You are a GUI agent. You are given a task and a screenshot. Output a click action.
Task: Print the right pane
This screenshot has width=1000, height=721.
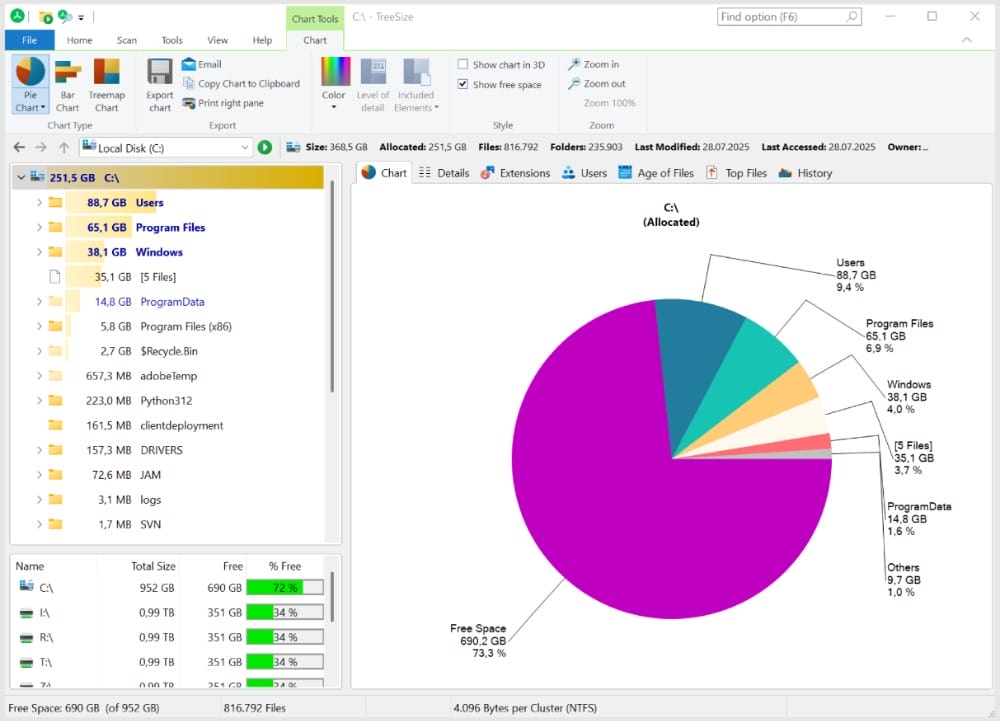click(223, 103)
